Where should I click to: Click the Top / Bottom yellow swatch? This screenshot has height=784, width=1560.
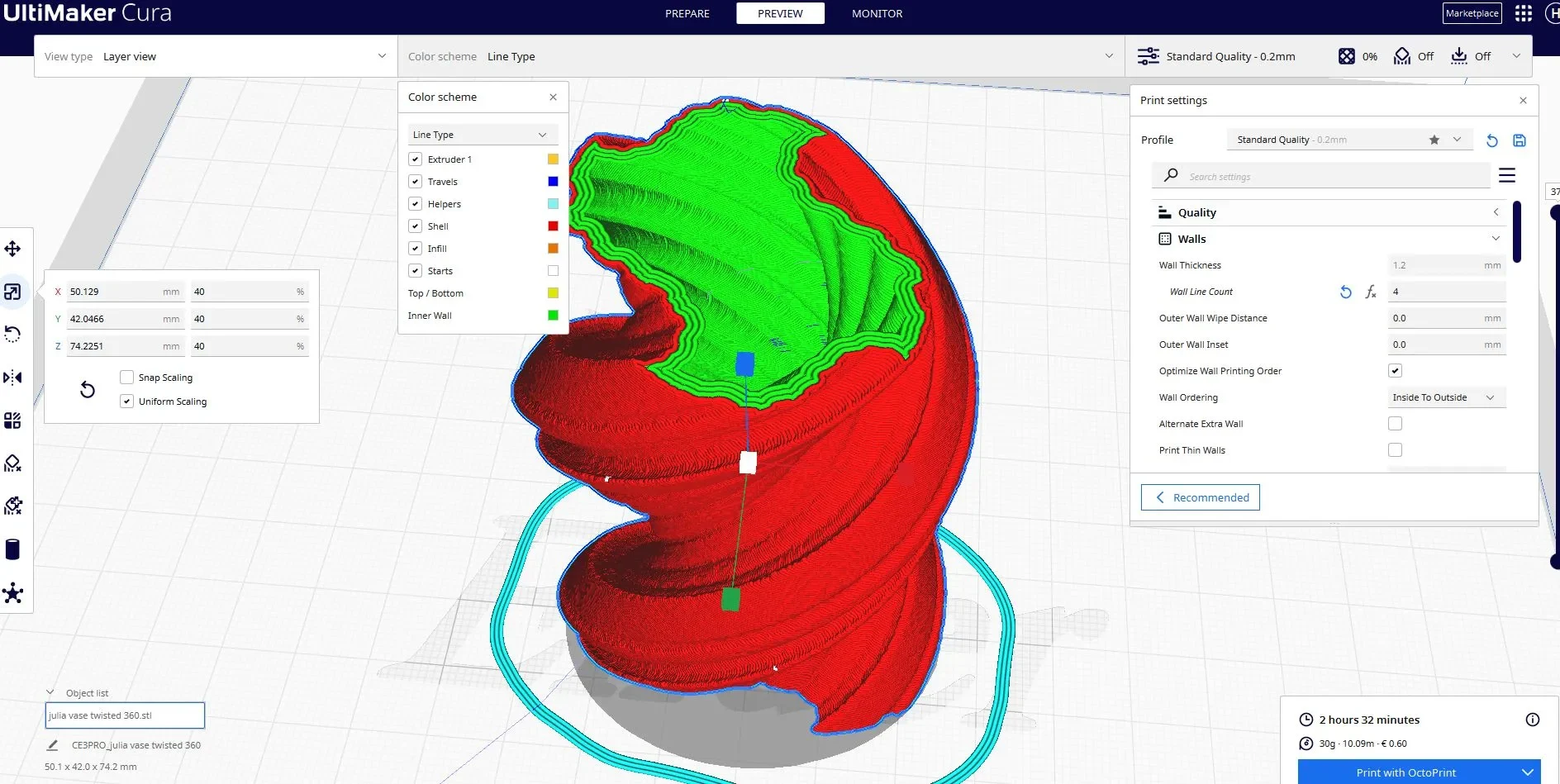click(553, 293)
